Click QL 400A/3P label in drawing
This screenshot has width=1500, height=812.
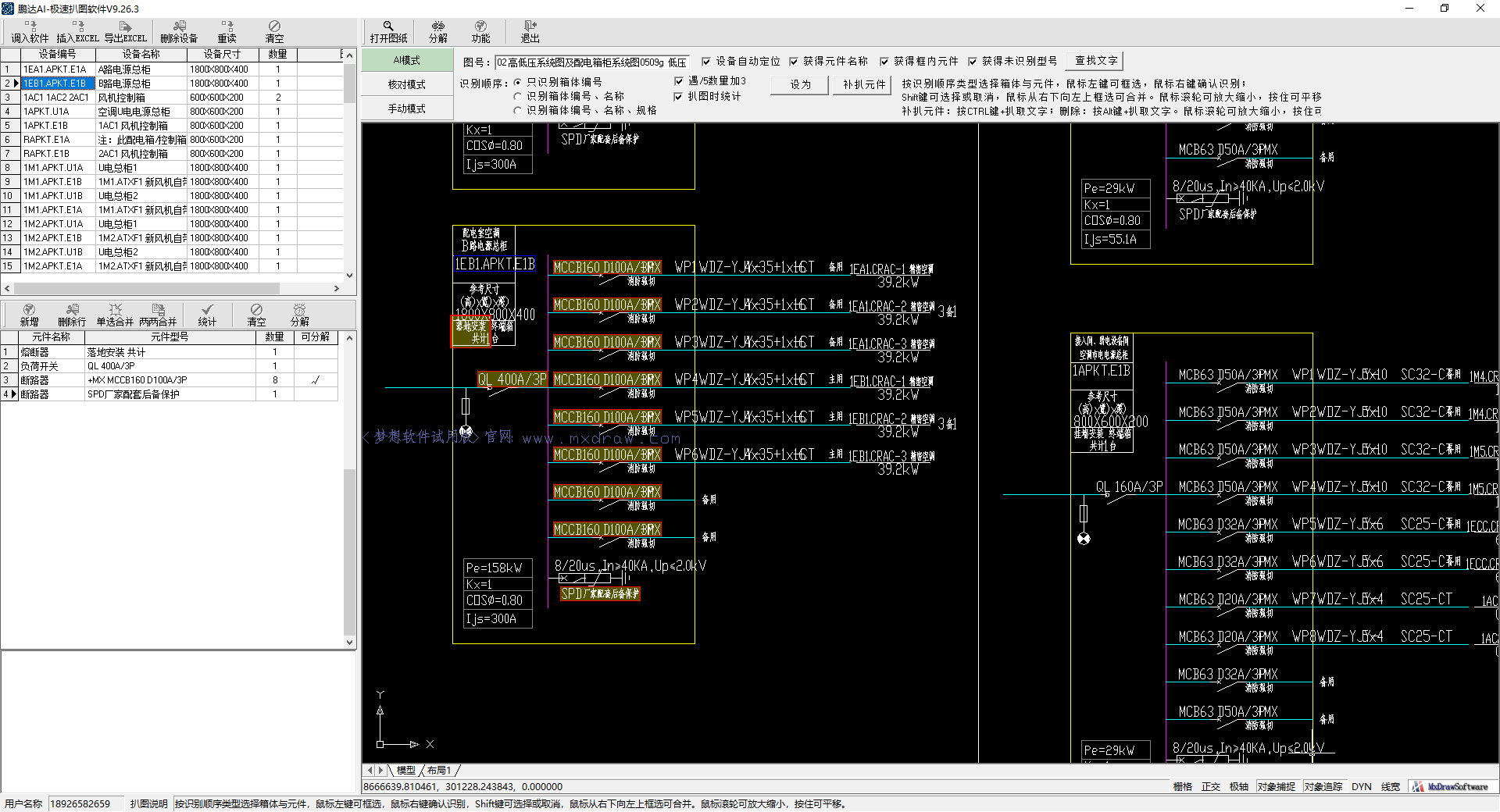(x=512, y=379)
